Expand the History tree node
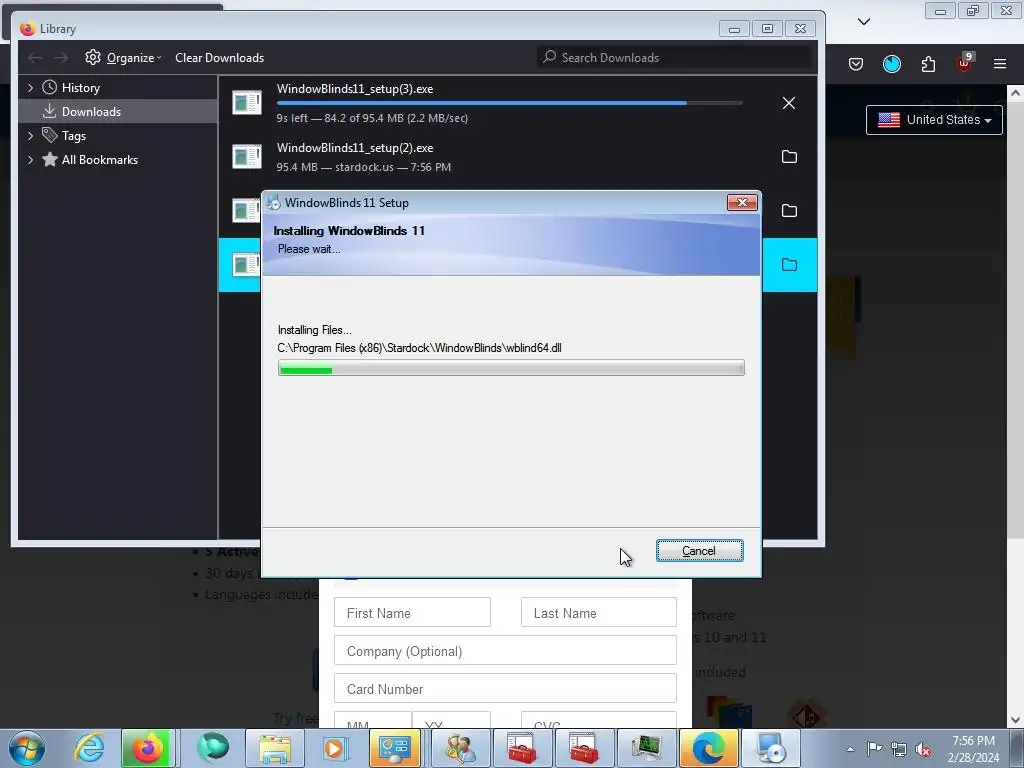1024x768 pixels. point(30,88)
